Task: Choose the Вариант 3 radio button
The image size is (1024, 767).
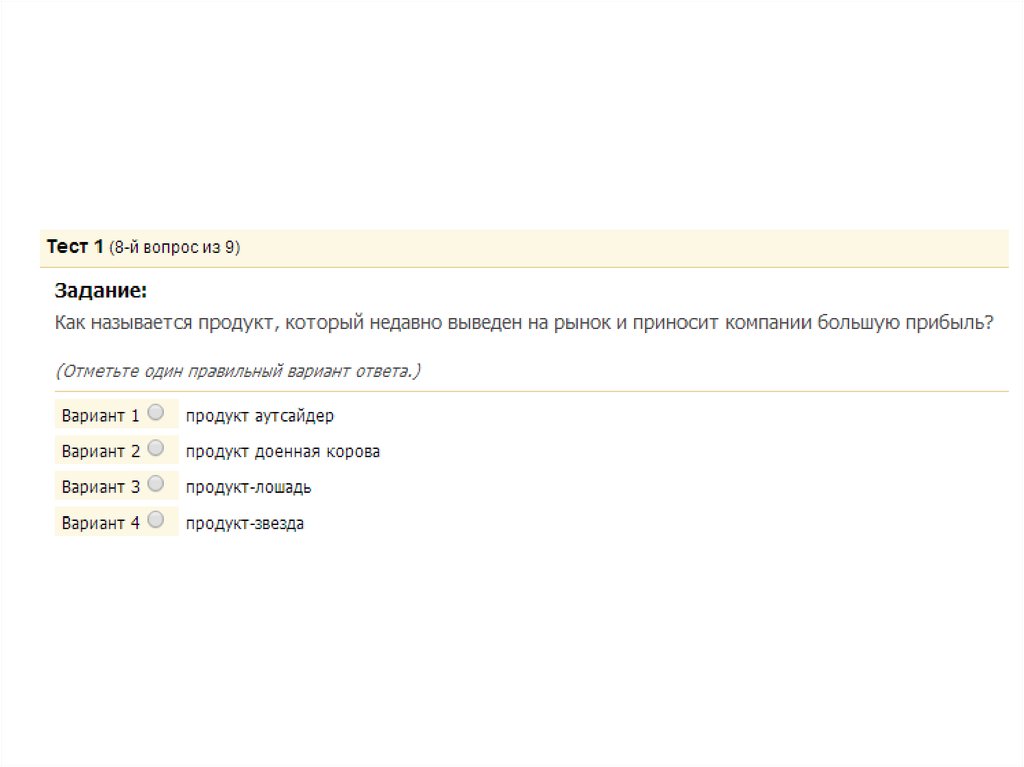Action: [x=155, y=484]
